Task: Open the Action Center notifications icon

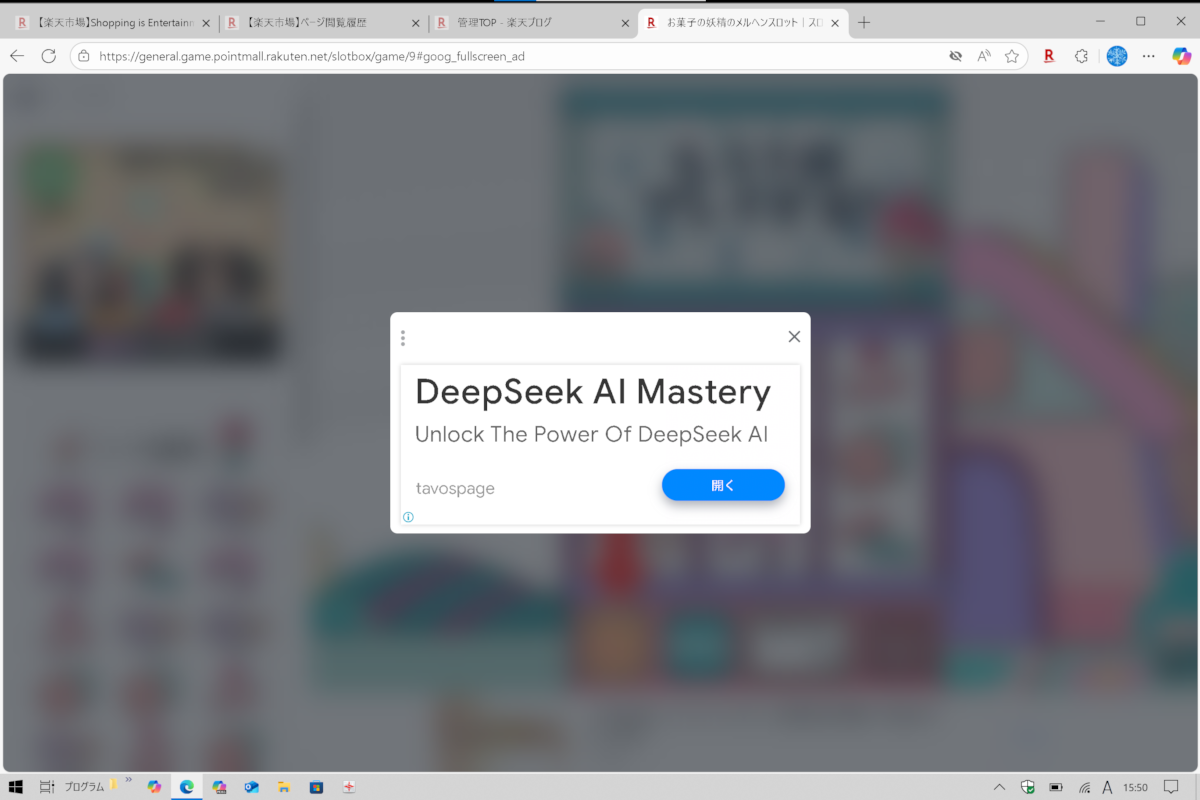Action: point(1172,787)
